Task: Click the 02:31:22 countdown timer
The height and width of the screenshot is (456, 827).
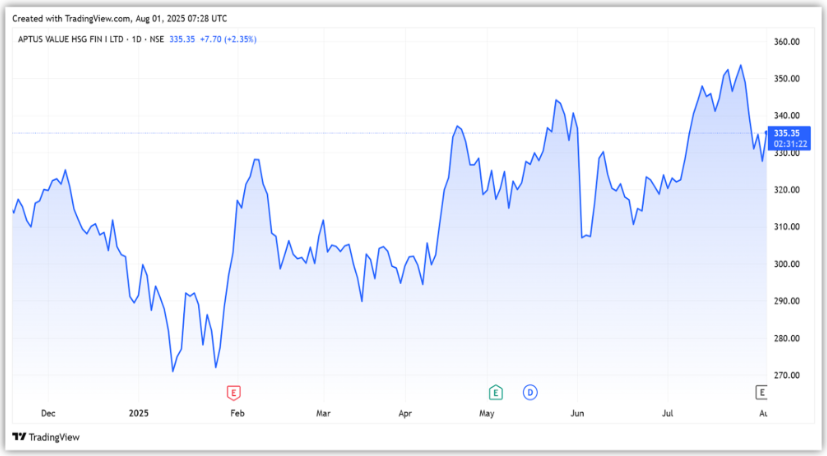Action: (x=786, y=144)
